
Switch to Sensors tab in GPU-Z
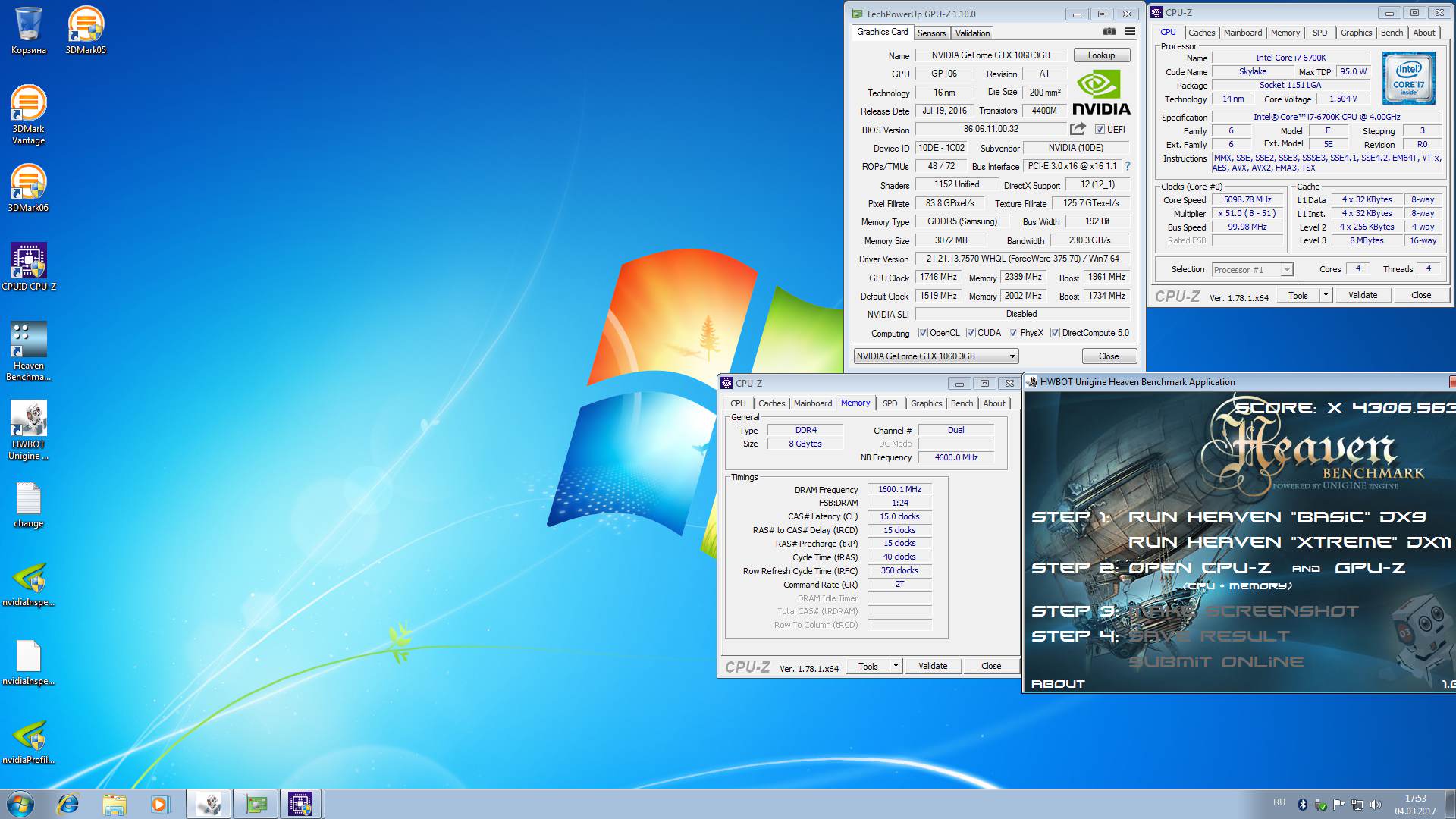tap(931, 33)
